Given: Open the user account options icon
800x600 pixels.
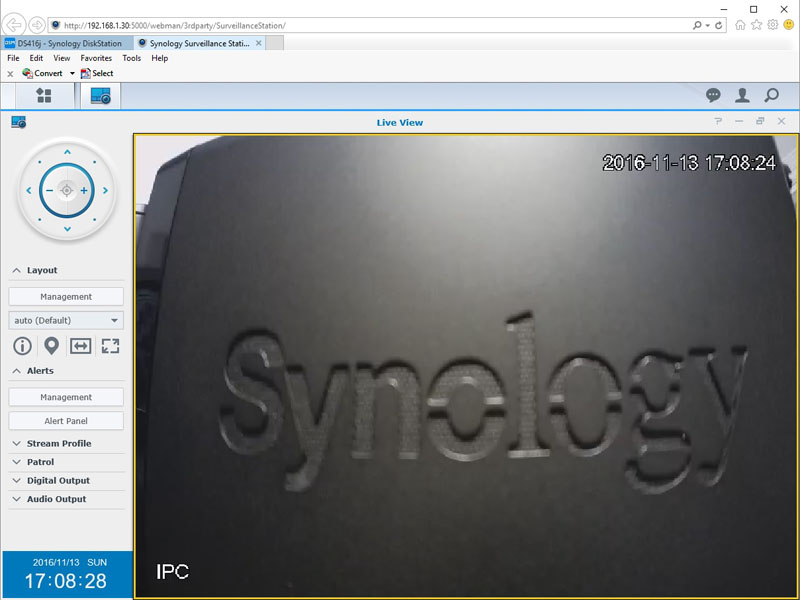Looking at the screenshot, I should (x=742, y=95).
